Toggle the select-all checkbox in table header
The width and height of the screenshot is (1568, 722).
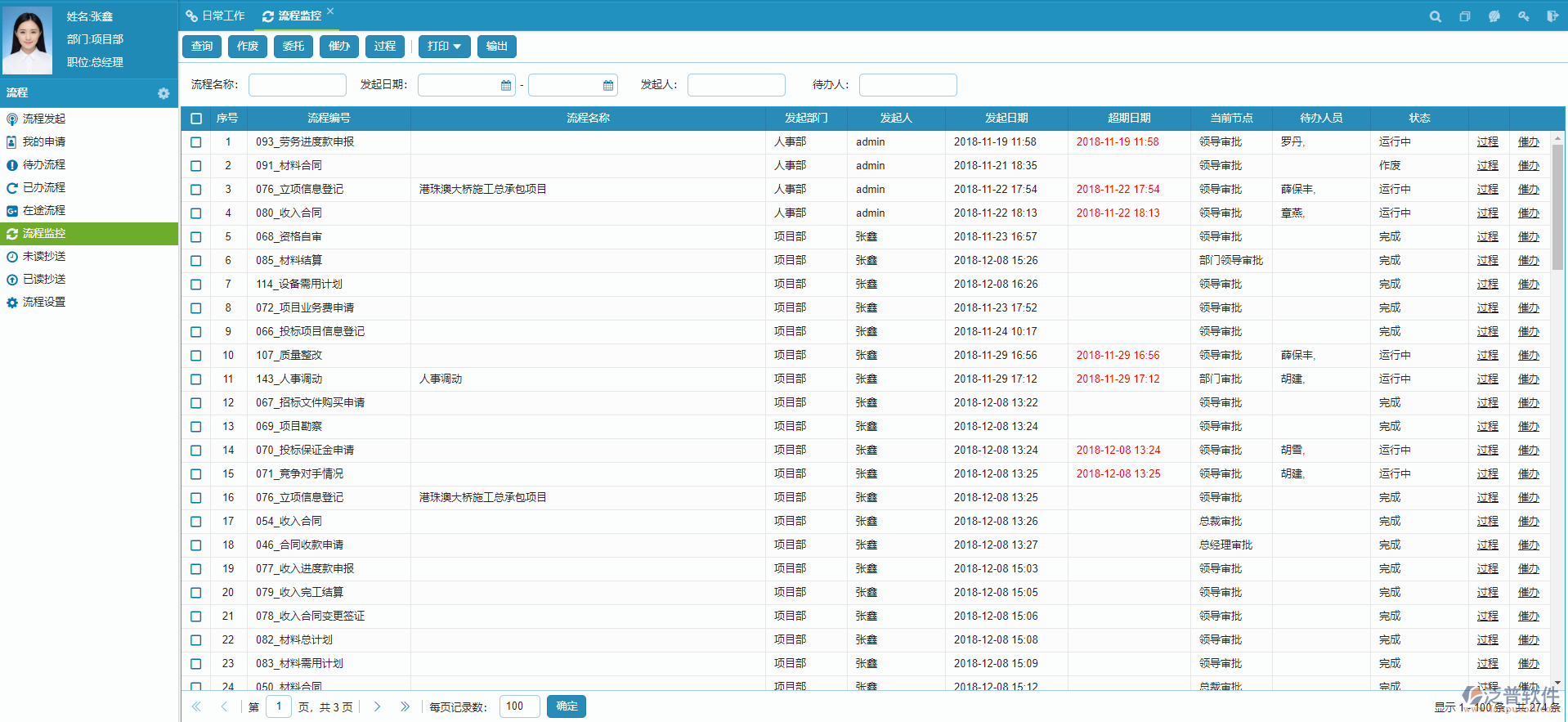pos(196,119)
